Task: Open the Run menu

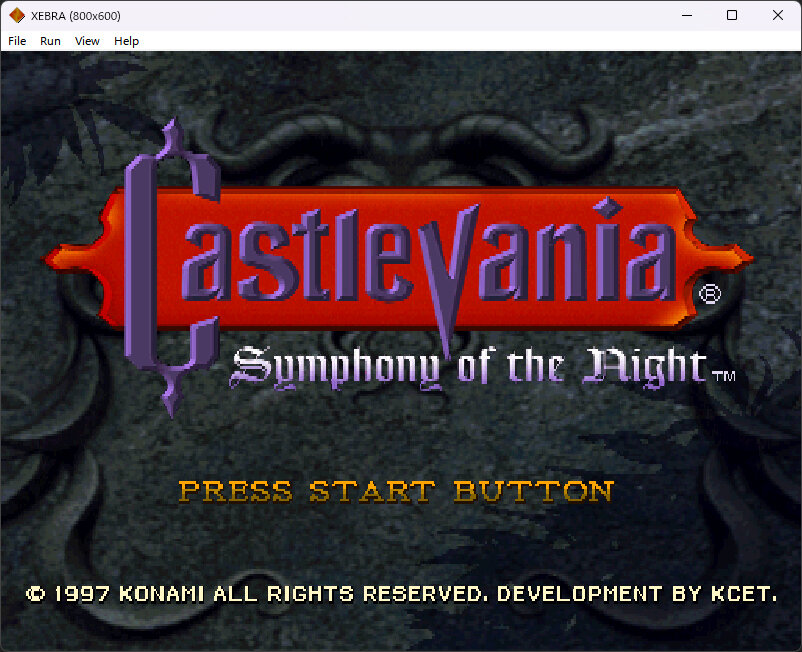Action: click(50, 41)
